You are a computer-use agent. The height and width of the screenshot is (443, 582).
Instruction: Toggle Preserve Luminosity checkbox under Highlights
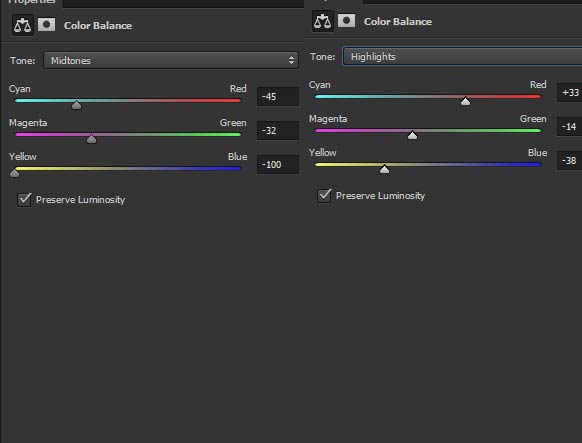pos(324,196)
